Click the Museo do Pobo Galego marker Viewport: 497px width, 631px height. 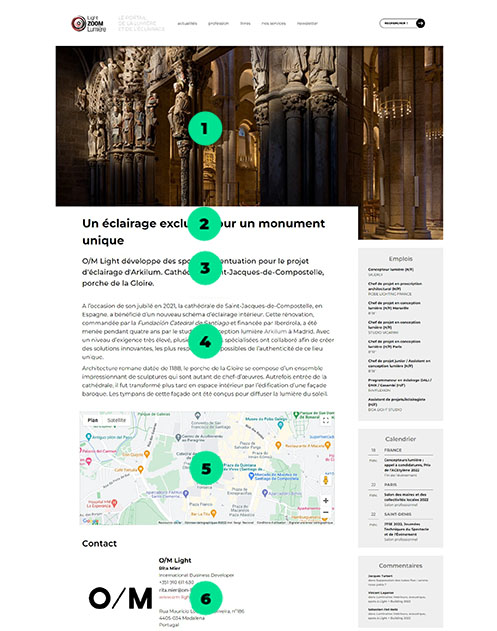(280, 425)
